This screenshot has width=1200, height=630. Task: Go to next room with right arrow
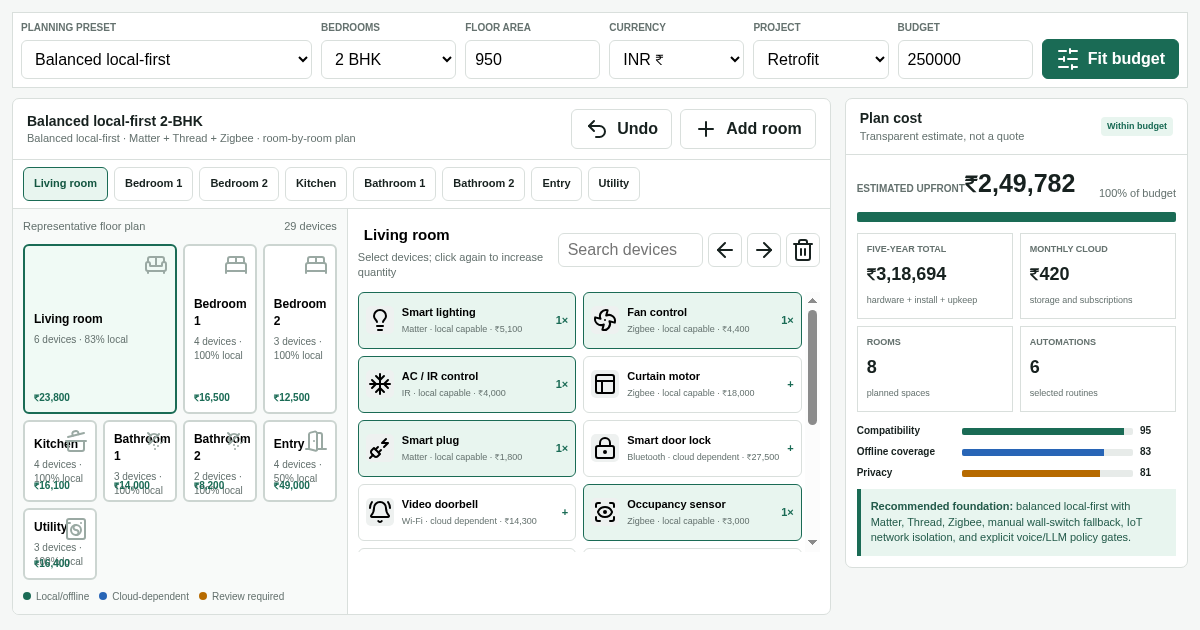[764, 250]
